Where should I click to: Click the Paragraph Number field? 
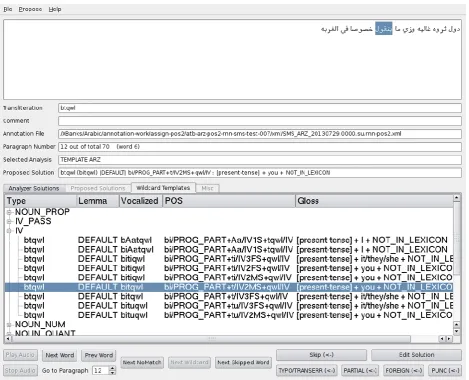[260, 147]
